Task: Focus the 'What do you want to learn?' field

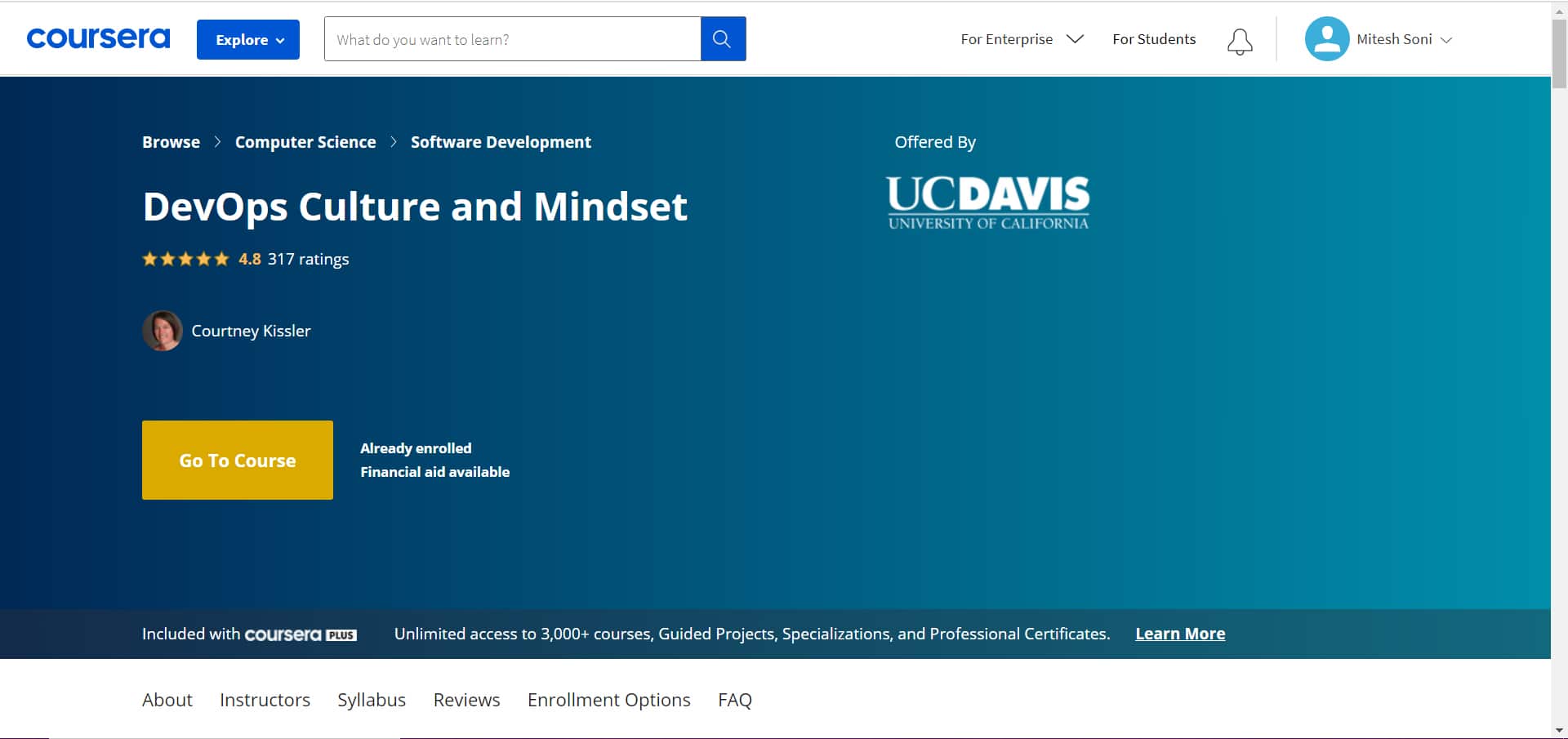Action: pyautogui.click(x=512, y=39)
